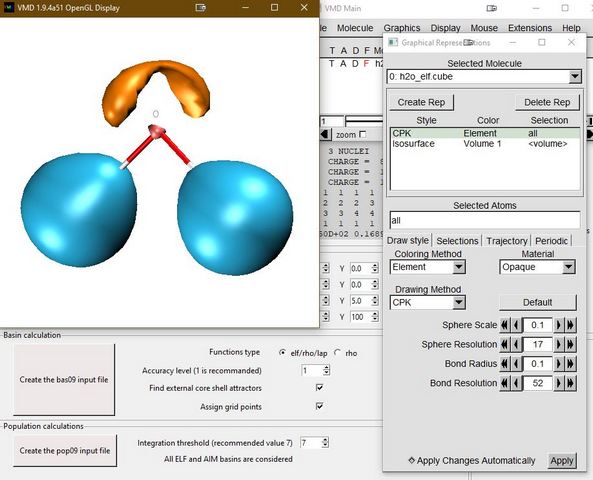The image size is (593, 480).
Task: Minimize the VMD OpenGL Display window
Action: click(245, 8)
